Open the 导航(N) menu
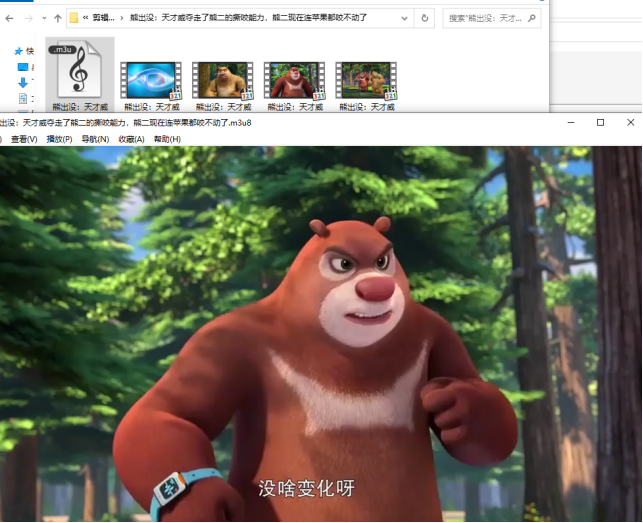Image resolution: width=643 pixels, height=523 pixels. (x=95, y=139)
